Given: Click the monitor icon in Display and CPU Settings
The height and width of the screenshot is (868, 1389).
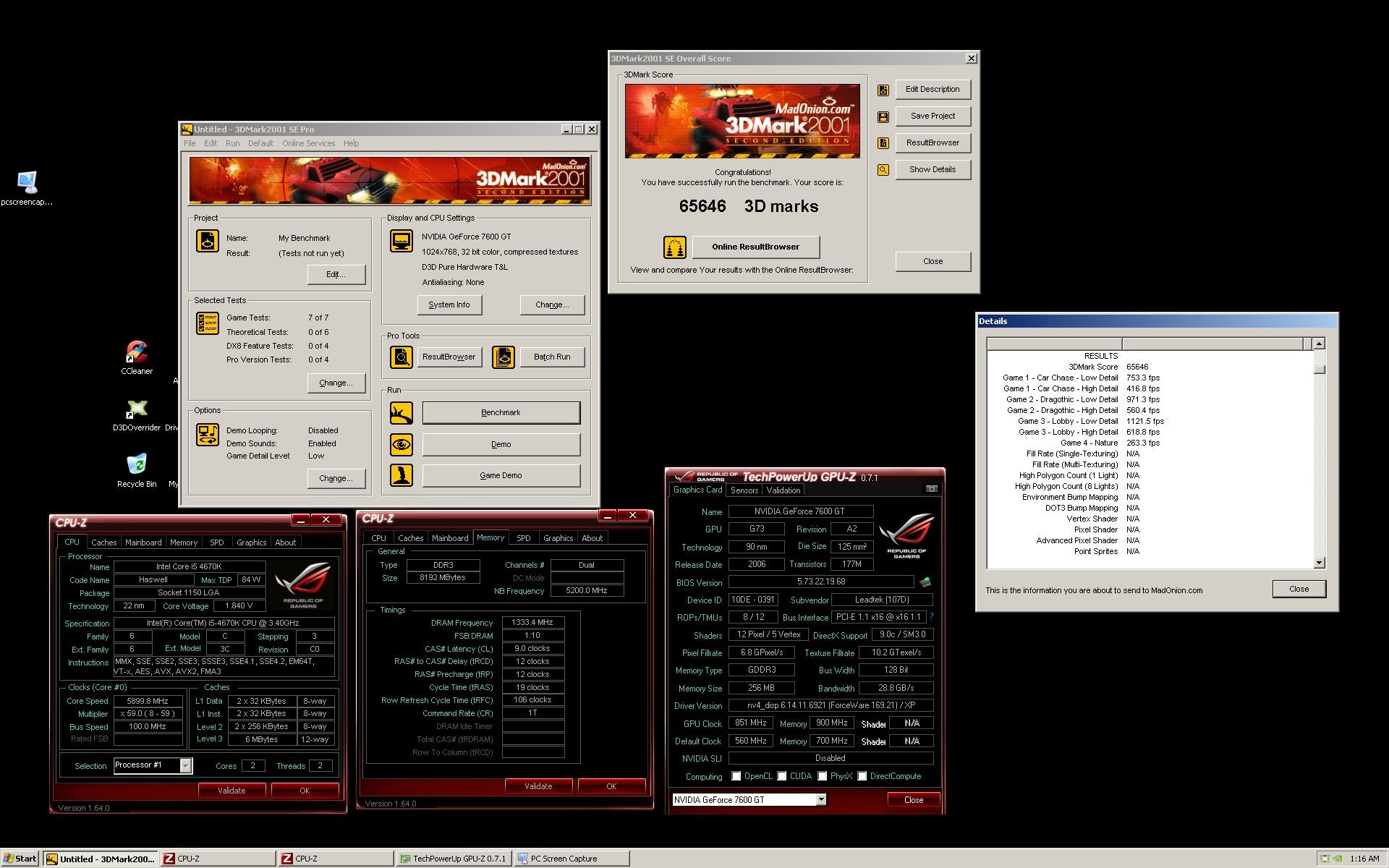Looking at the screenshot, I should pos(402,241).
